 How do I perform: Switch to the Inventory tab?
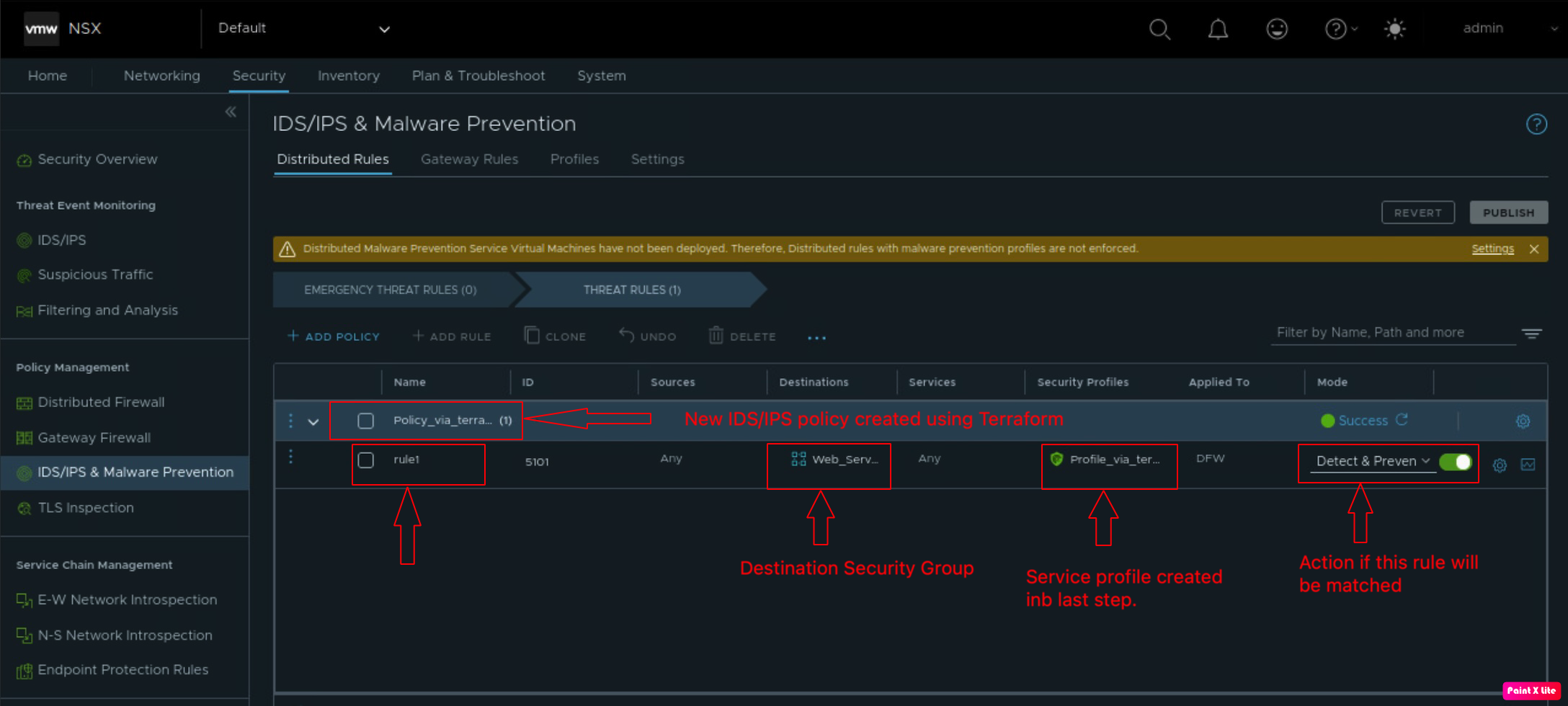pyautogui.click(x=349, y=76)
